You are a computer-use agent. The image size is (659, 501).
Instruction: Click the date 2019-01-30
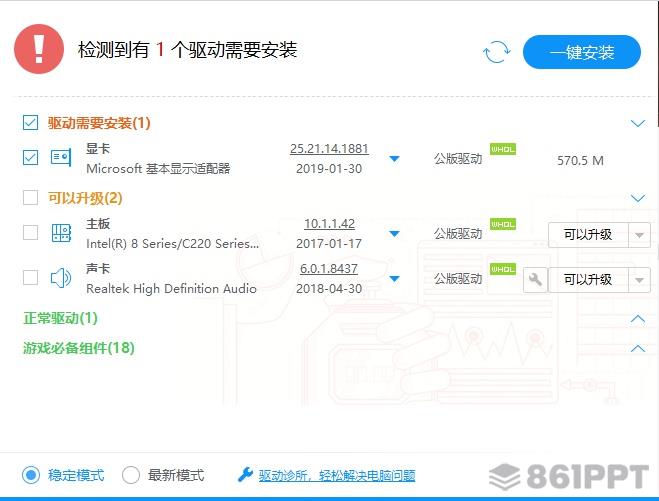tap(329, 169)
